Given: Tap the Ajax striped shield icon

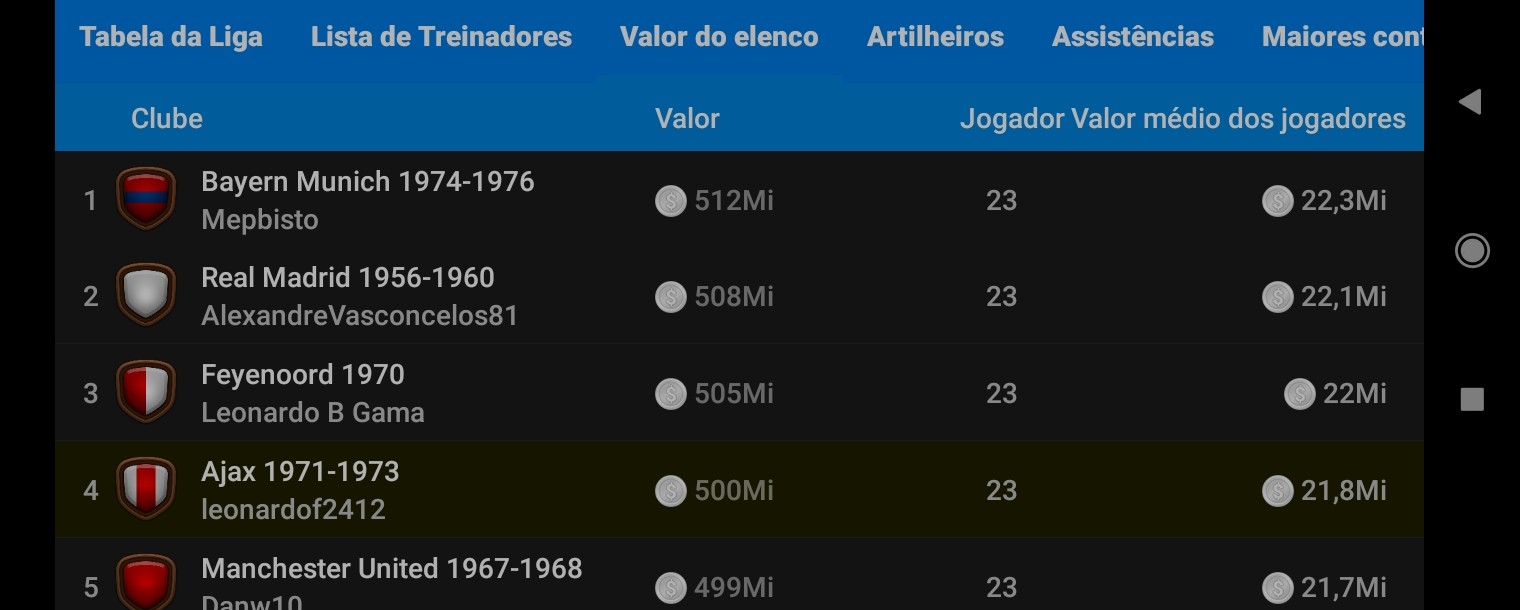Looking at the screenshot, I should (x=146, y=489).
